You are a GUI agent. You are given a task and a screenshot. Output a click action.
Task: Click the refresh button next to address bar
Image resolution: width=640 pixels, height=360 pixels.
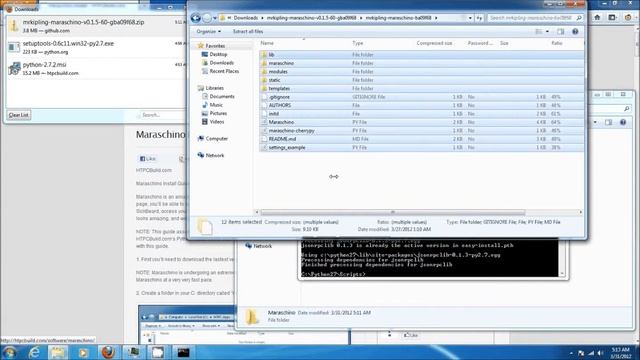(x=479, y=18)
